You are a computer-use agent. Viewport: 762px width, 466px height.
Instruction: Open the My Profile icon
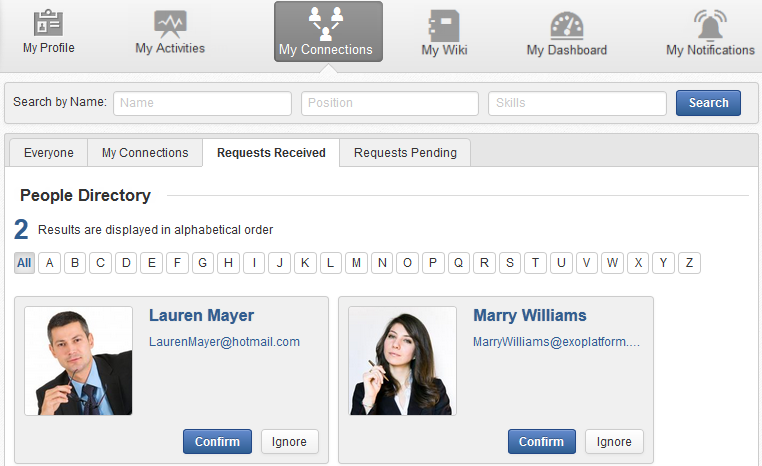coord(48,23)
